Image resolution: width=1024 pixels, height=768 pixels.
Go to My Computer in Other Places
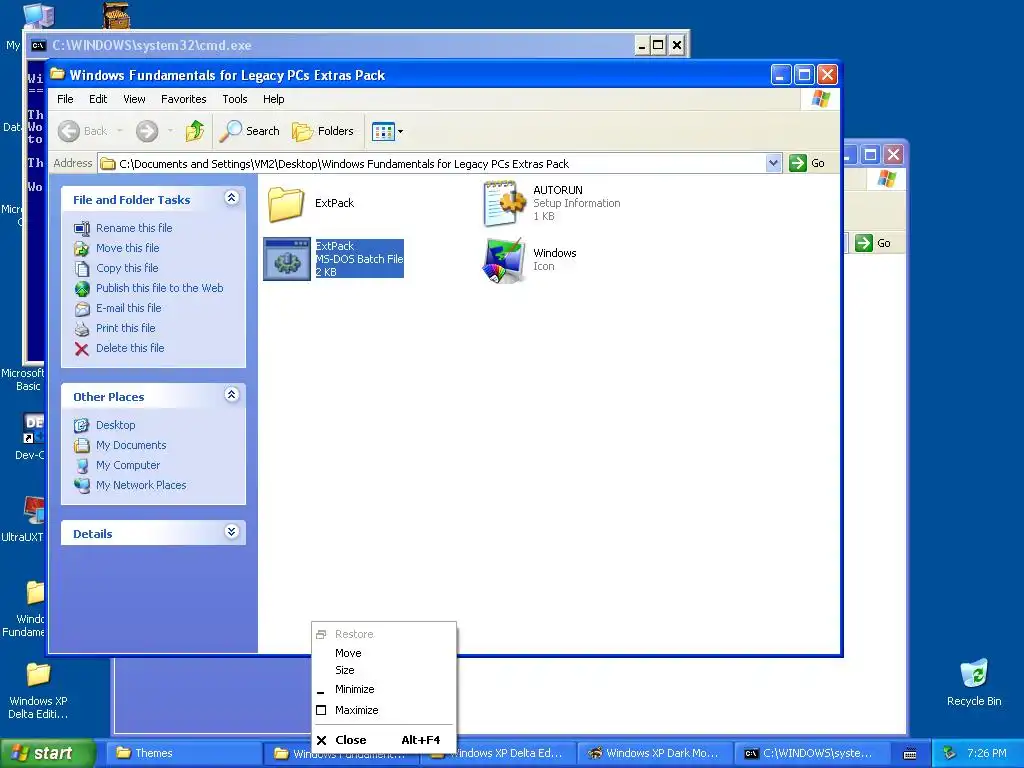click(x=128, y=466)
